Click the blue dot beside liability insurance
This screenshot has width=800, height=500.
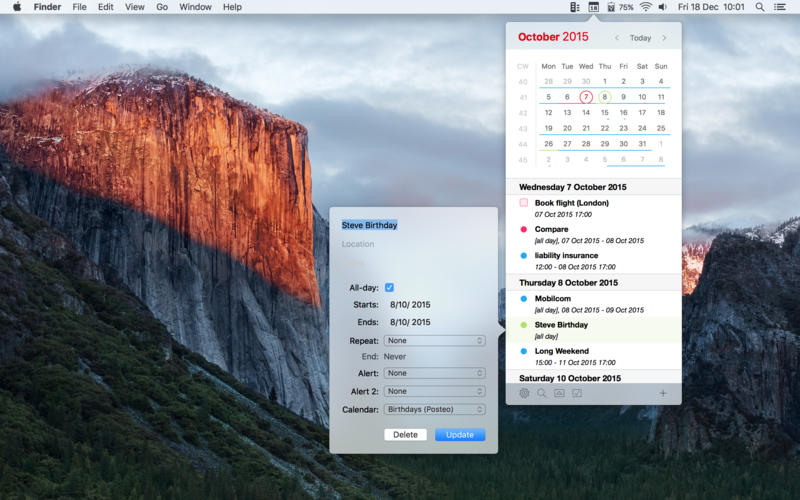coord(523,256)
